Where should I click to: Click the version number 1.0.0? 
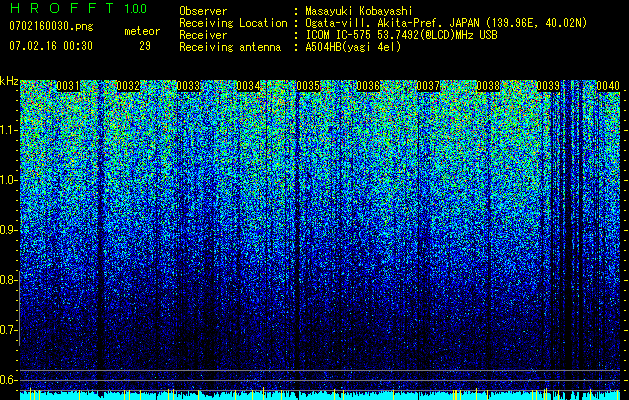(x=136, y=9)
